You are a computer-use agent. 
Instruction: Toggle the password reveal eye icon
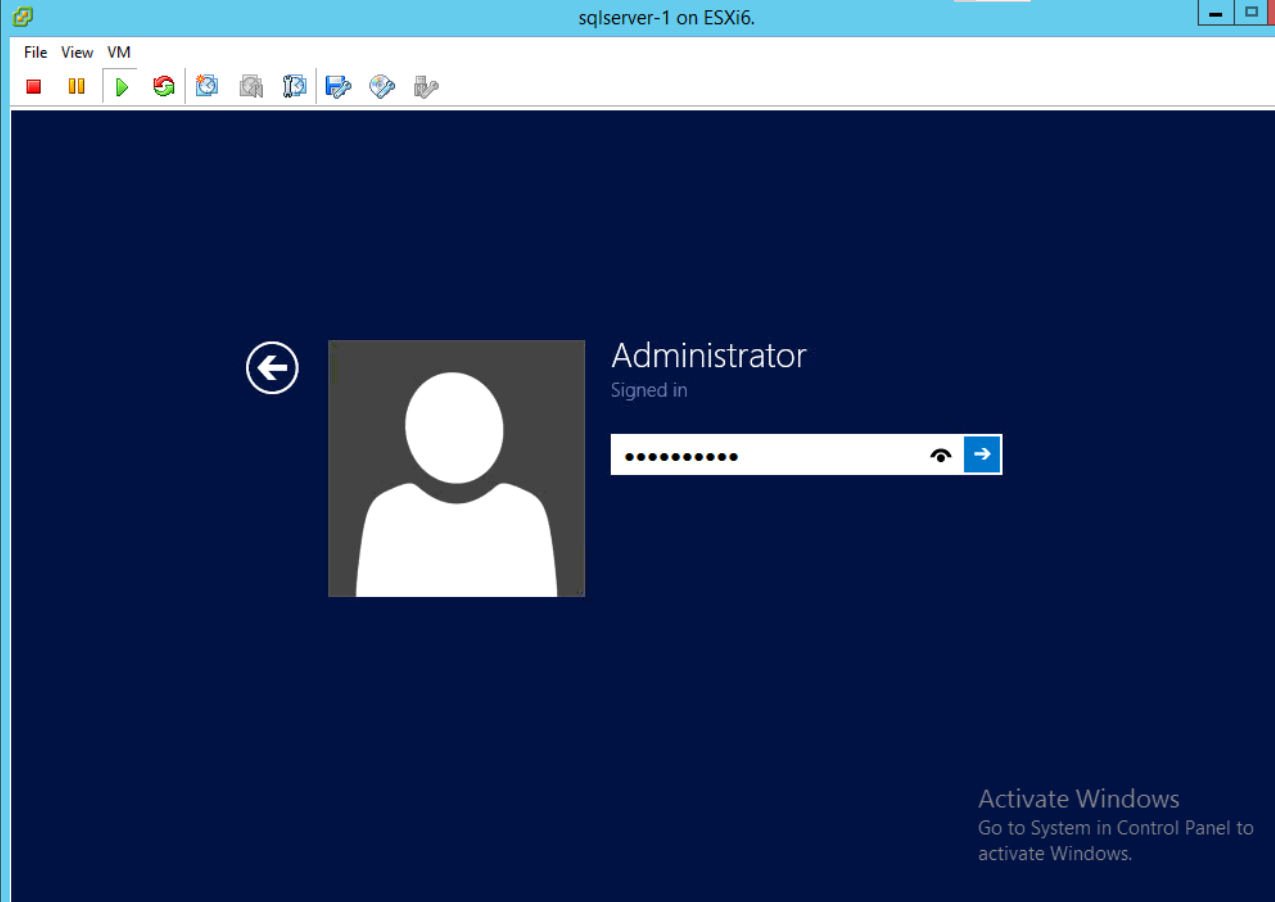pos(940,455)
